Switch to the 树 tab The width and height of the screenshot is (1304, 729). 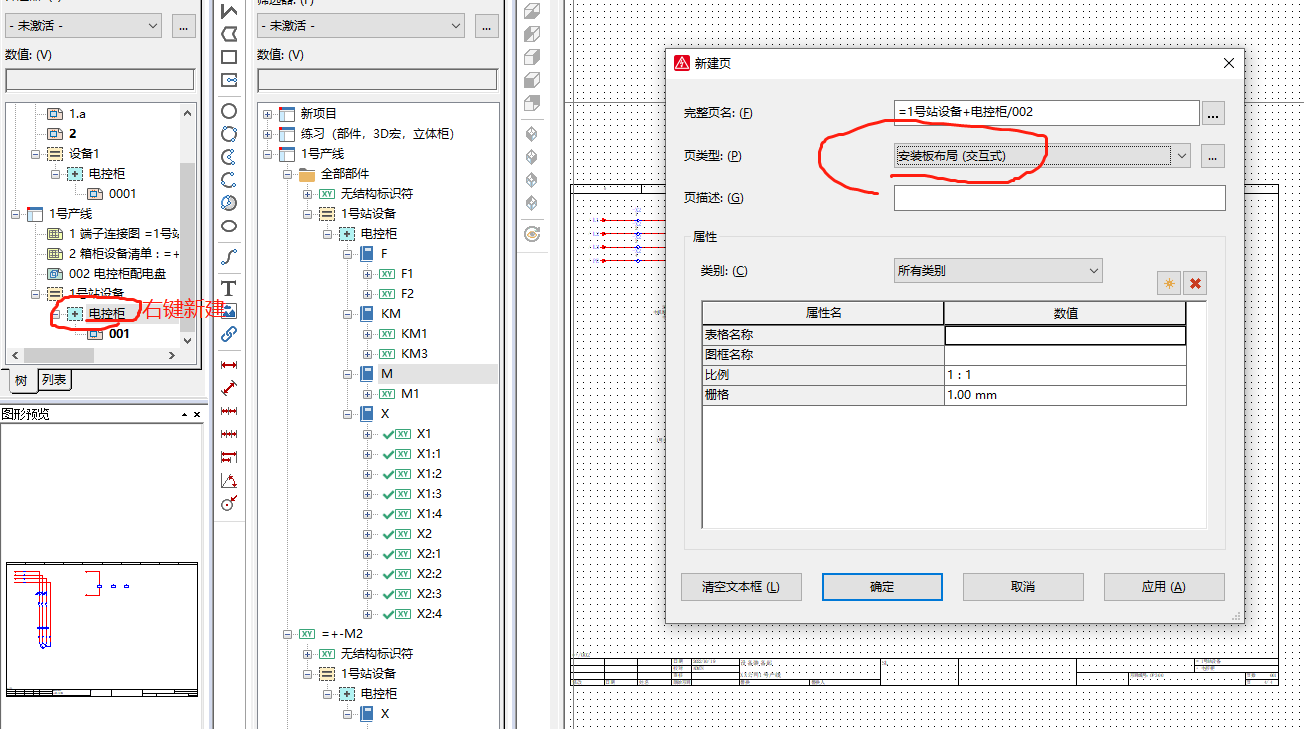[x=20, y=380]
